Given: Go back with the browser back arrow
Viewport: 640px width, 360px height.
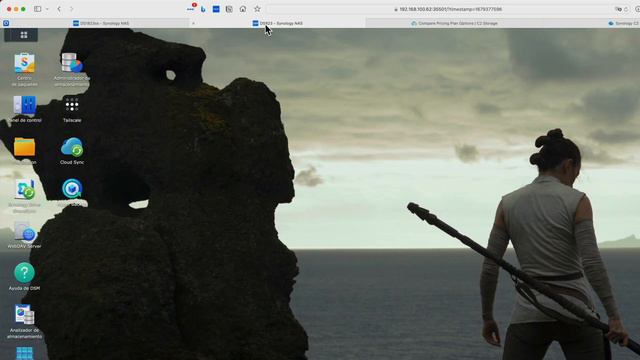Looking at the screenshot, I should click(59, 9).
